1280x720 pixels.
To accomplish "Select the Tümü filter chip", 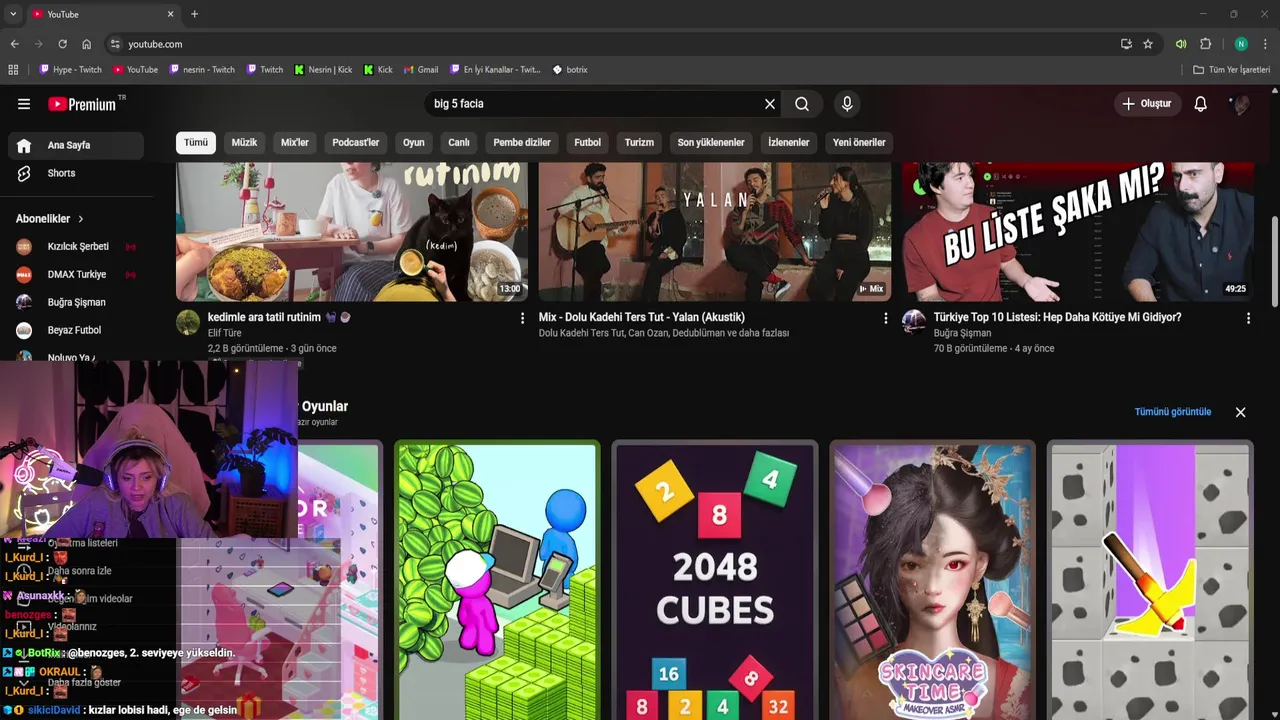I will [196, 142].
